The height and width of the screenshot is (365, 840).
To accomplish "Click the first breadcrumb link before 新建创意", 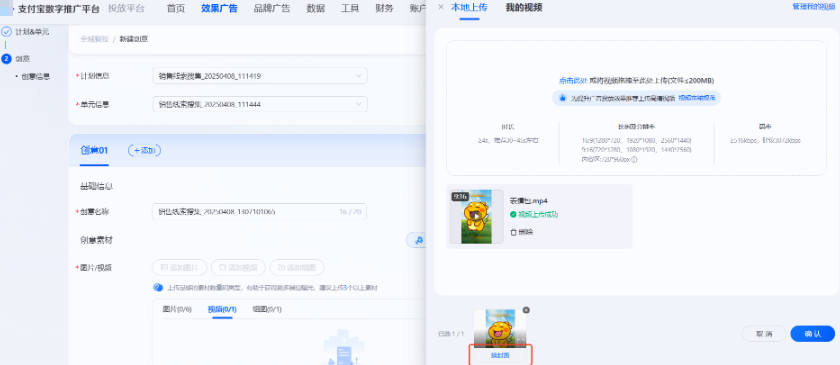I will click(94, 39).
